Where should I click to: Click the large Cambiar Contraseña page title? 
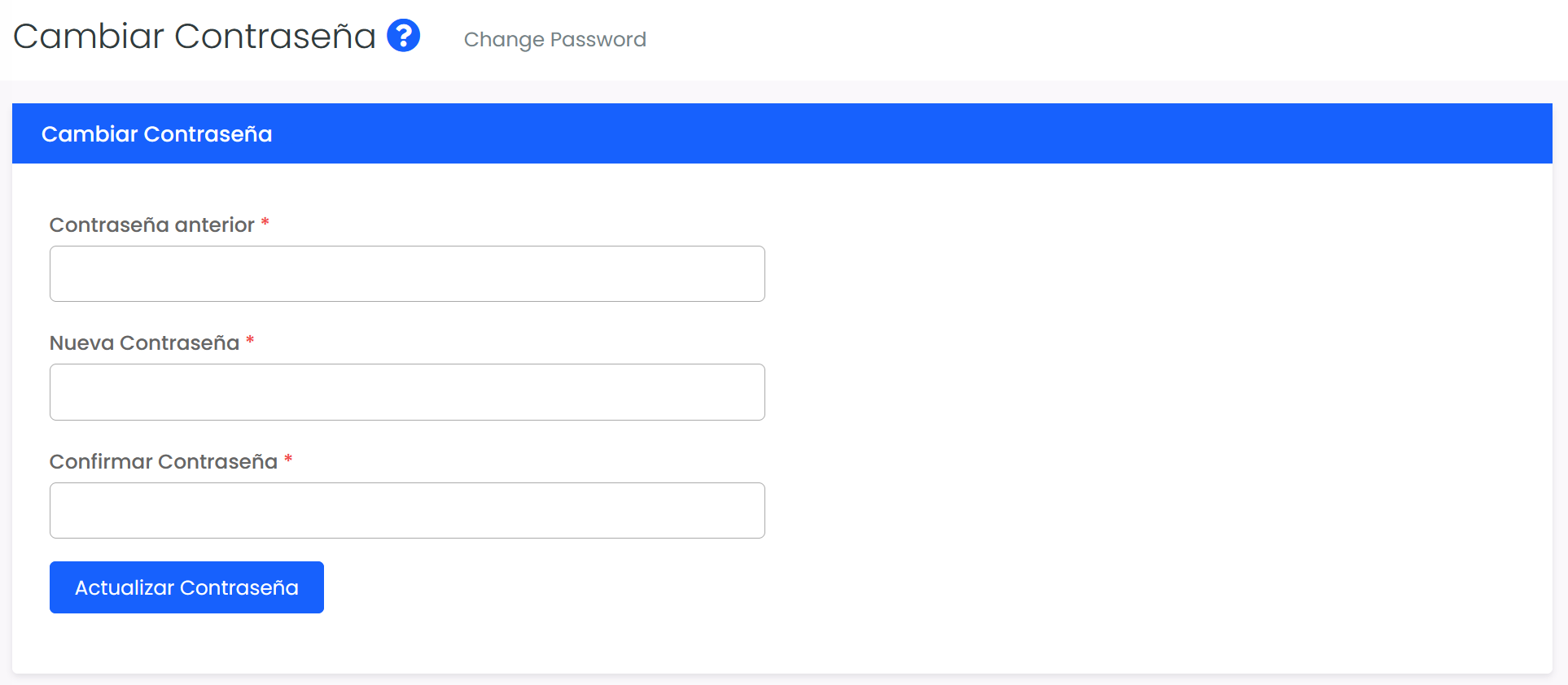[x=195, y=37]
